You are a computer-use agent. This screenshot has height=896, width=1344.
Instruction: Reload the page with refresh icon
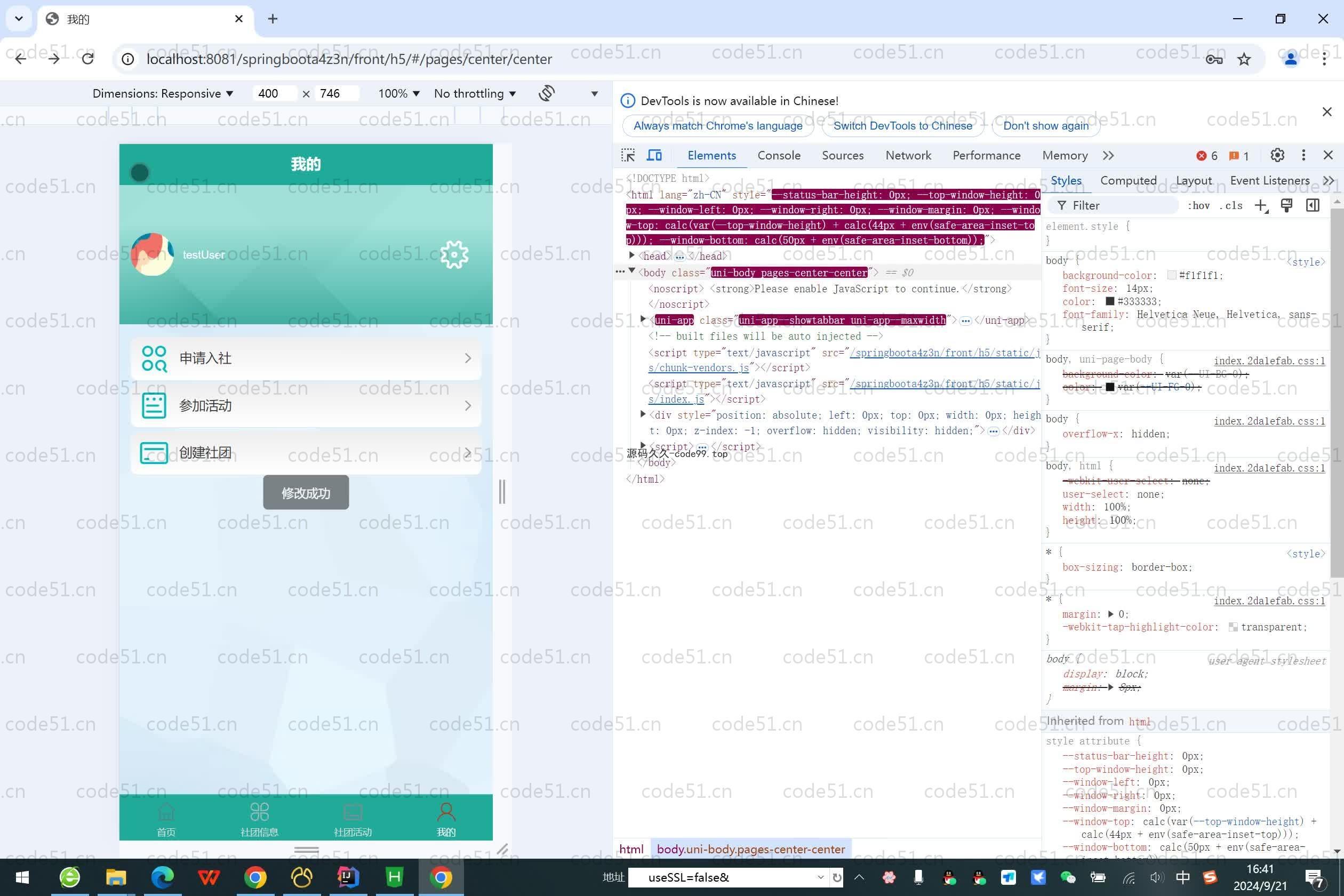(87, 59)
